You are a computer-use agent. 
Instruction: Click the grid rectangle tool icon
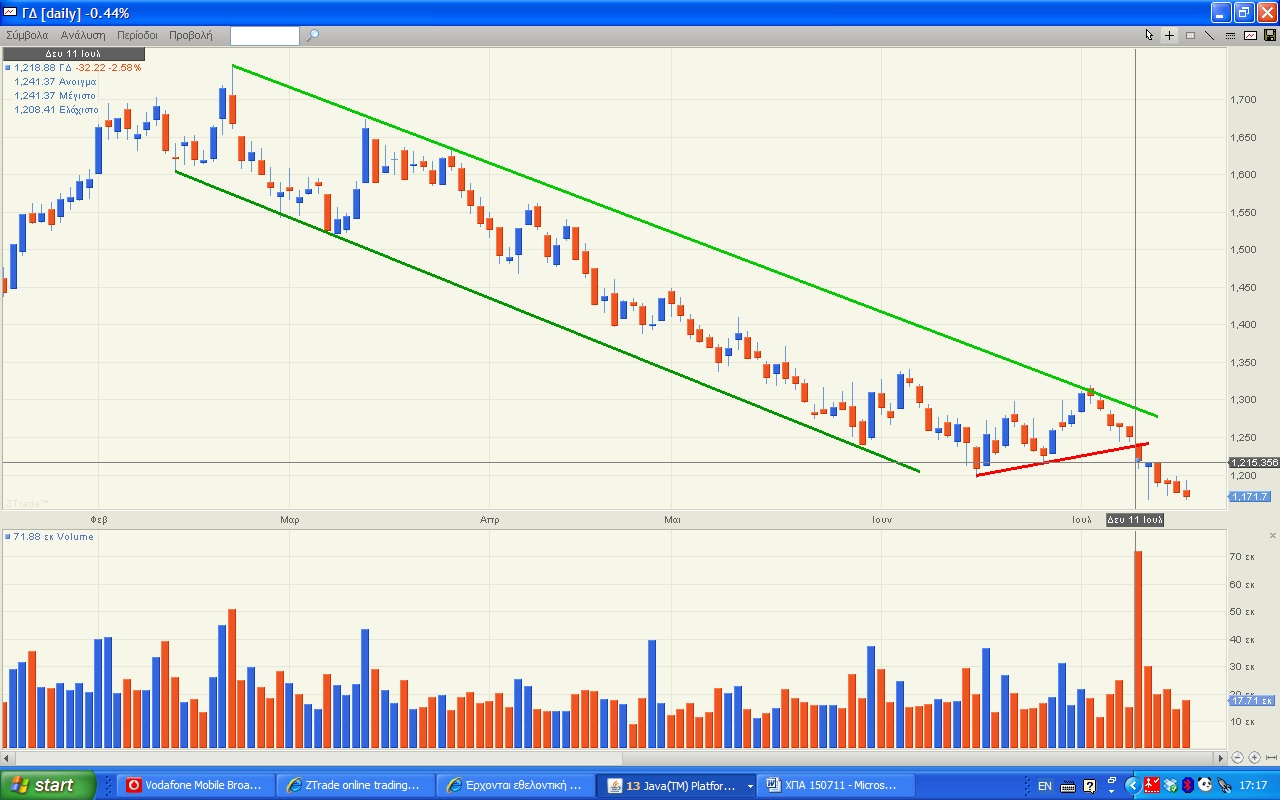tap(1190, 35)
